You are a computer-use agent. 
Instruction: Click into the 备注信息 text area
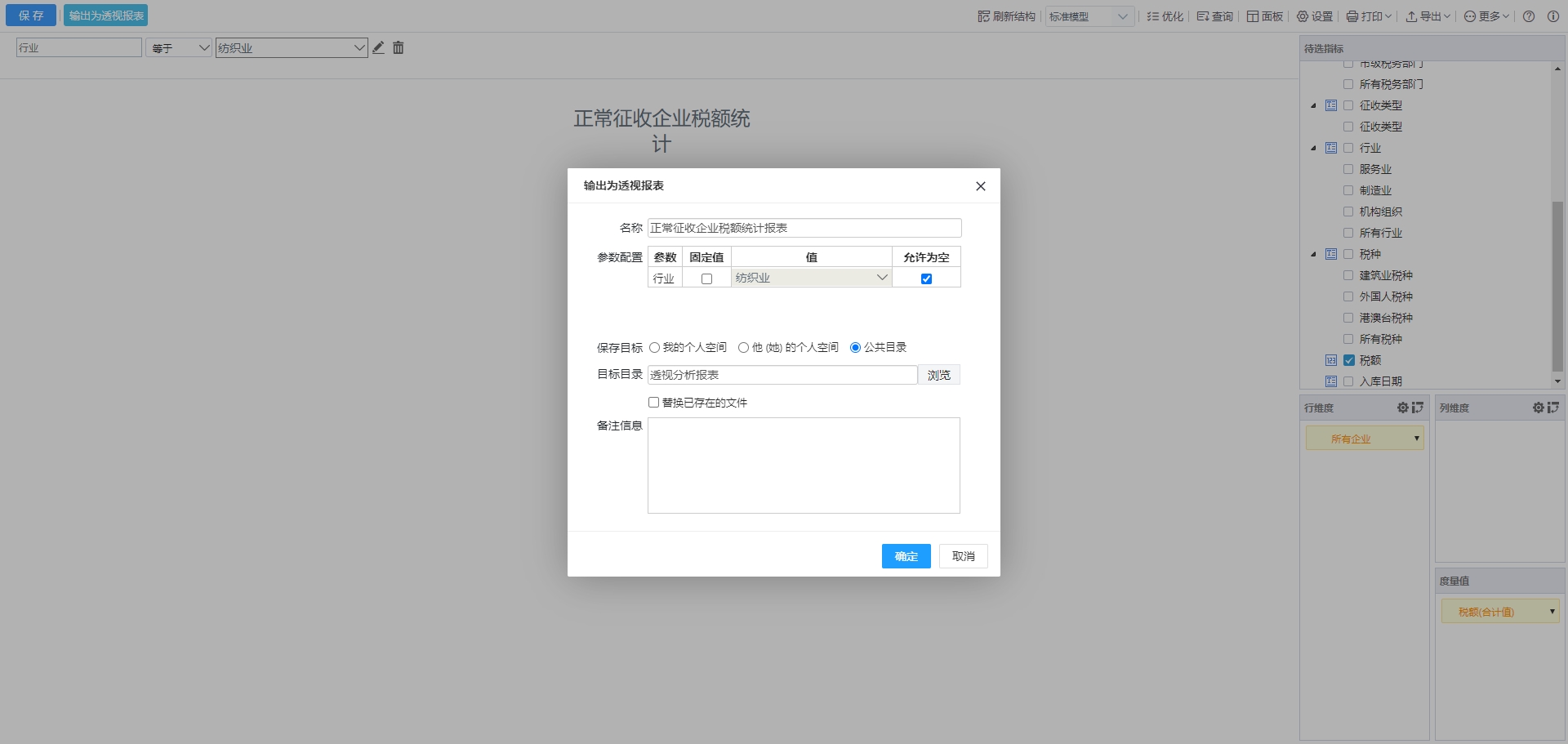(x=804, y=466)
